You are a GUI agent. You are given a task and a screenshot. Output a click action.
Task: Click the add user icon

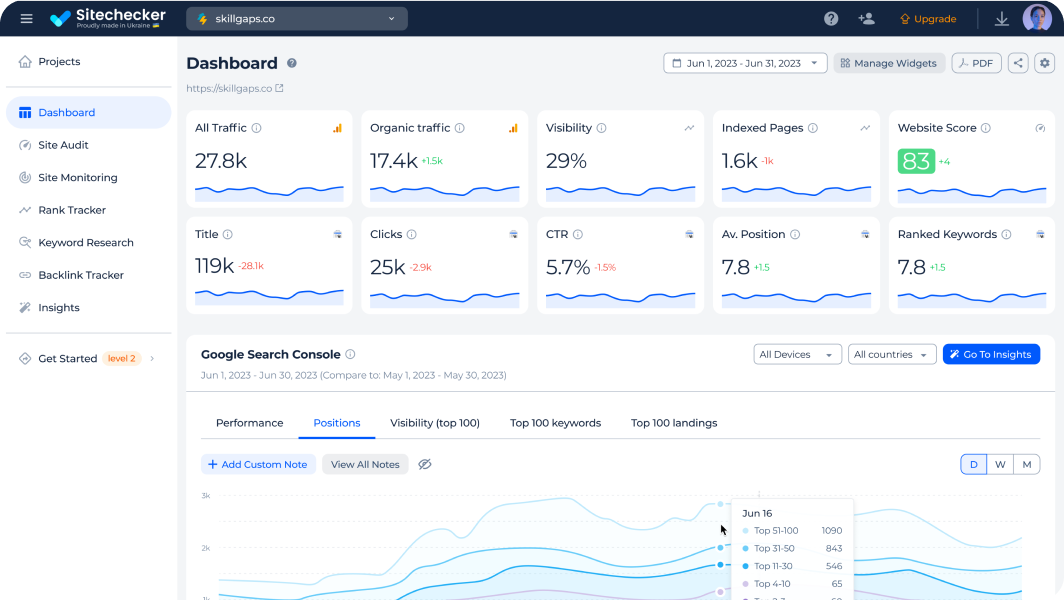pos(866,19)
